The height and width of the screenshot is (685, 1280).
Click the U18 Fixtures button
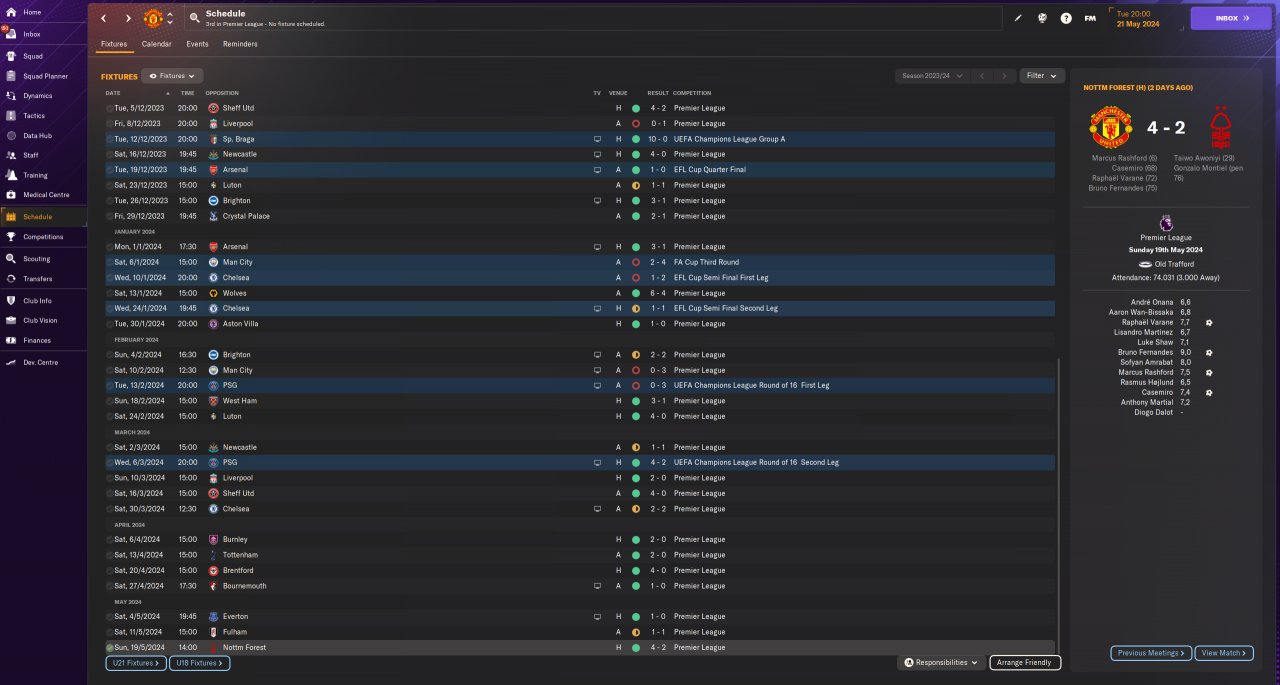200,663
